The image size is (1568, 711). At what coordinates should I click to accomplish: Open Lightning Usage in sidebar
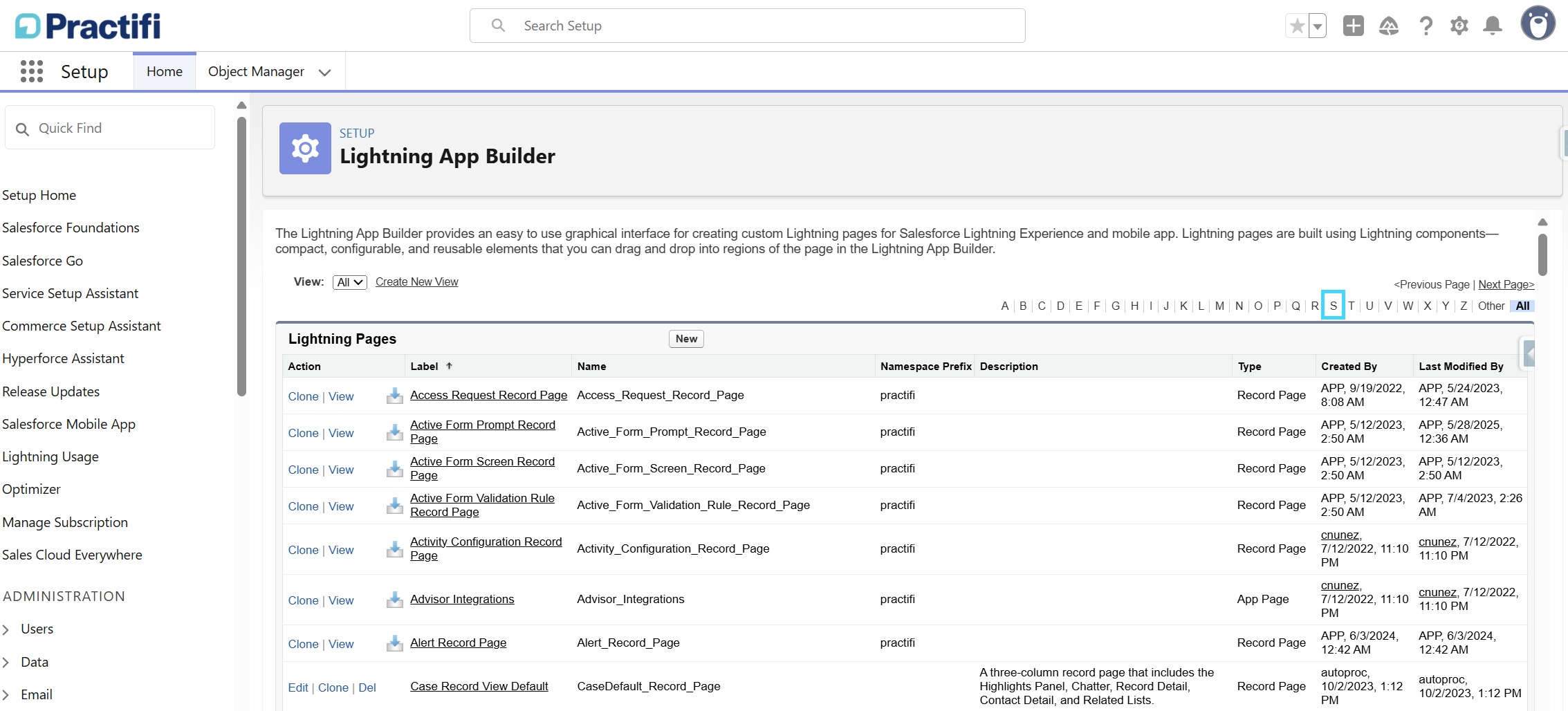(x=50, y=456)
